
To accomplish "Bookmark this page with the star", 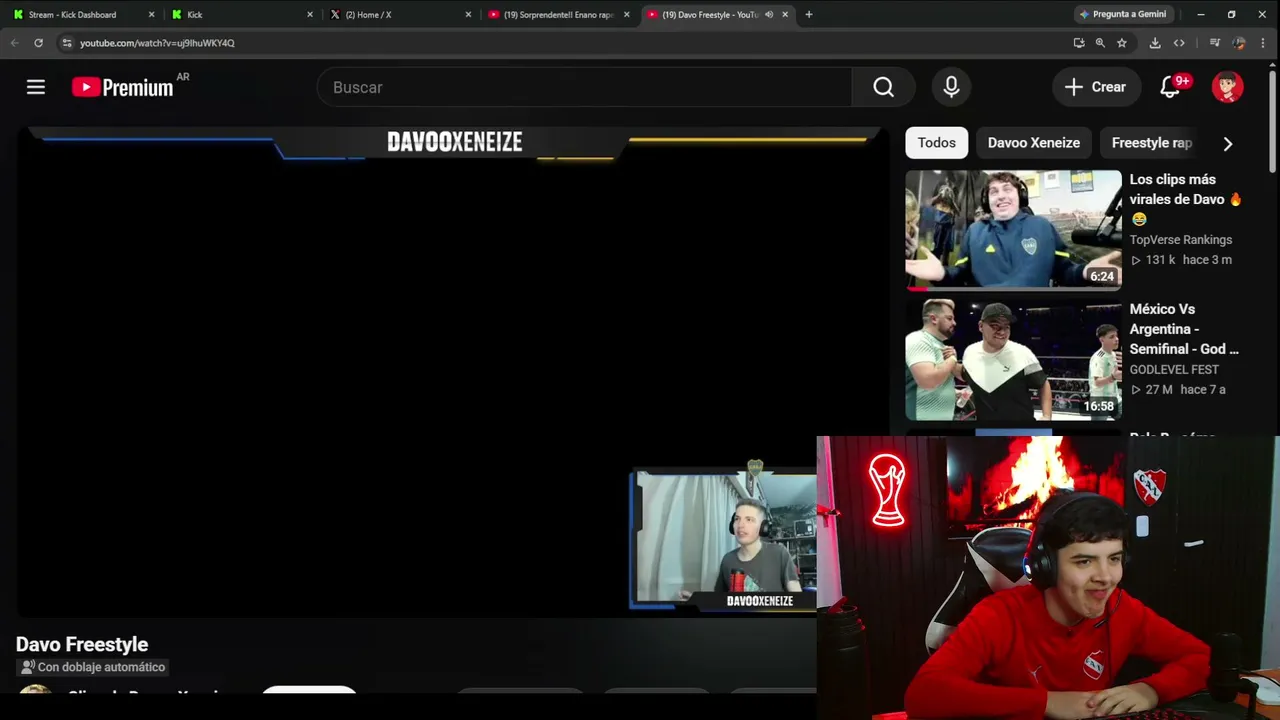I will pyautogui.click(x=1122, y=43).
